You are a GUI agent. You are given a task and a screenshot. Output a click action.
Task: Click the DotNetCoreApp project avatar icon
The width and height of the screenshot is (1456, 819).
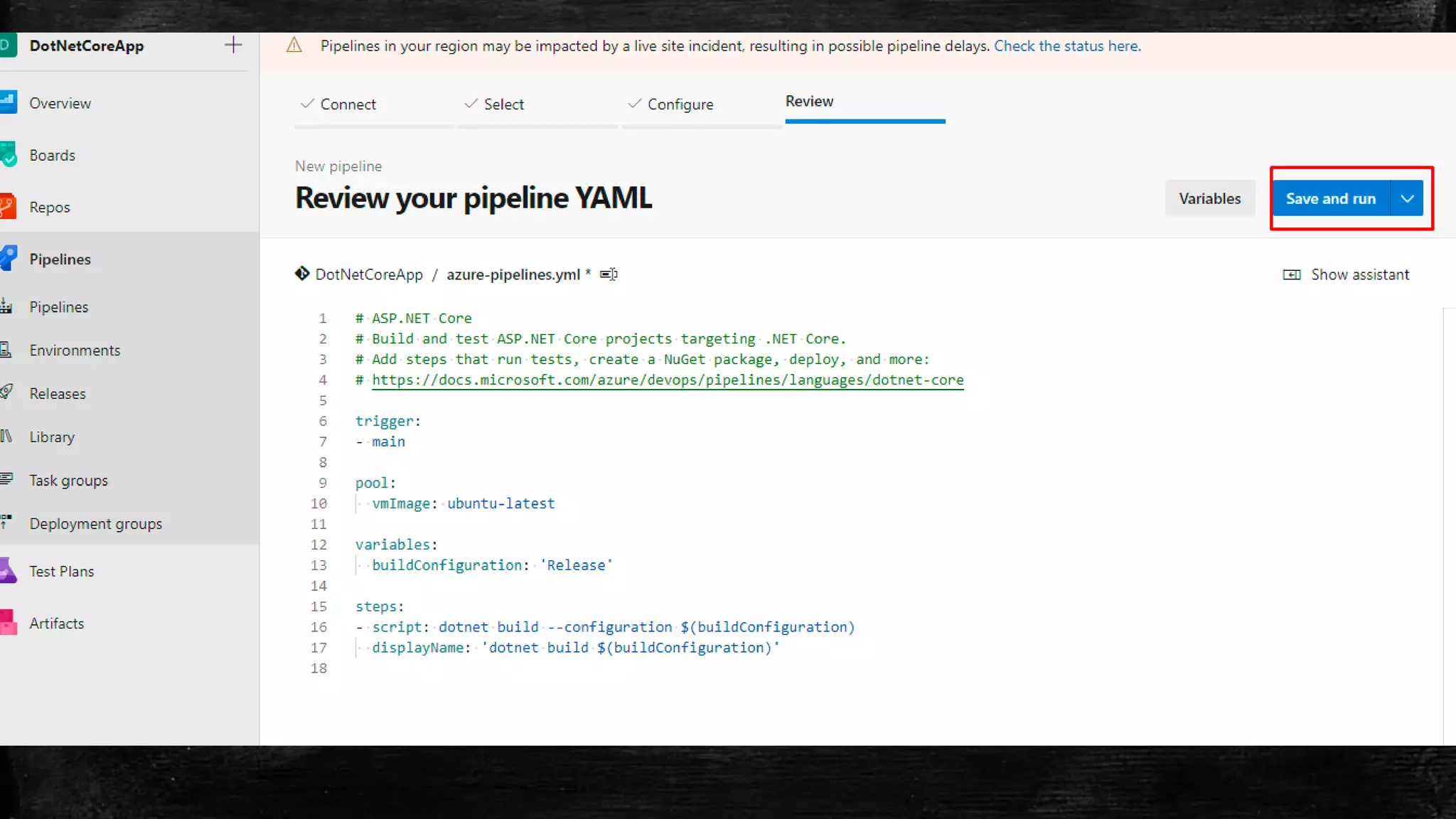pyautogui.click(x=7, y=45)
